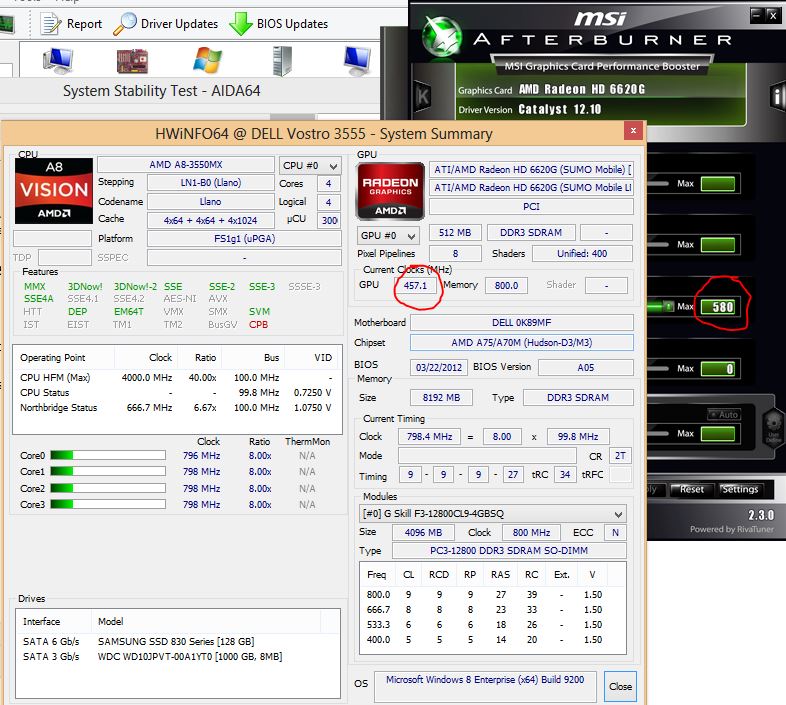This screenshot has width=786, height=705.
Task: Open the CPU #0 selector dropdown
Action: click(x=310, y=165)
